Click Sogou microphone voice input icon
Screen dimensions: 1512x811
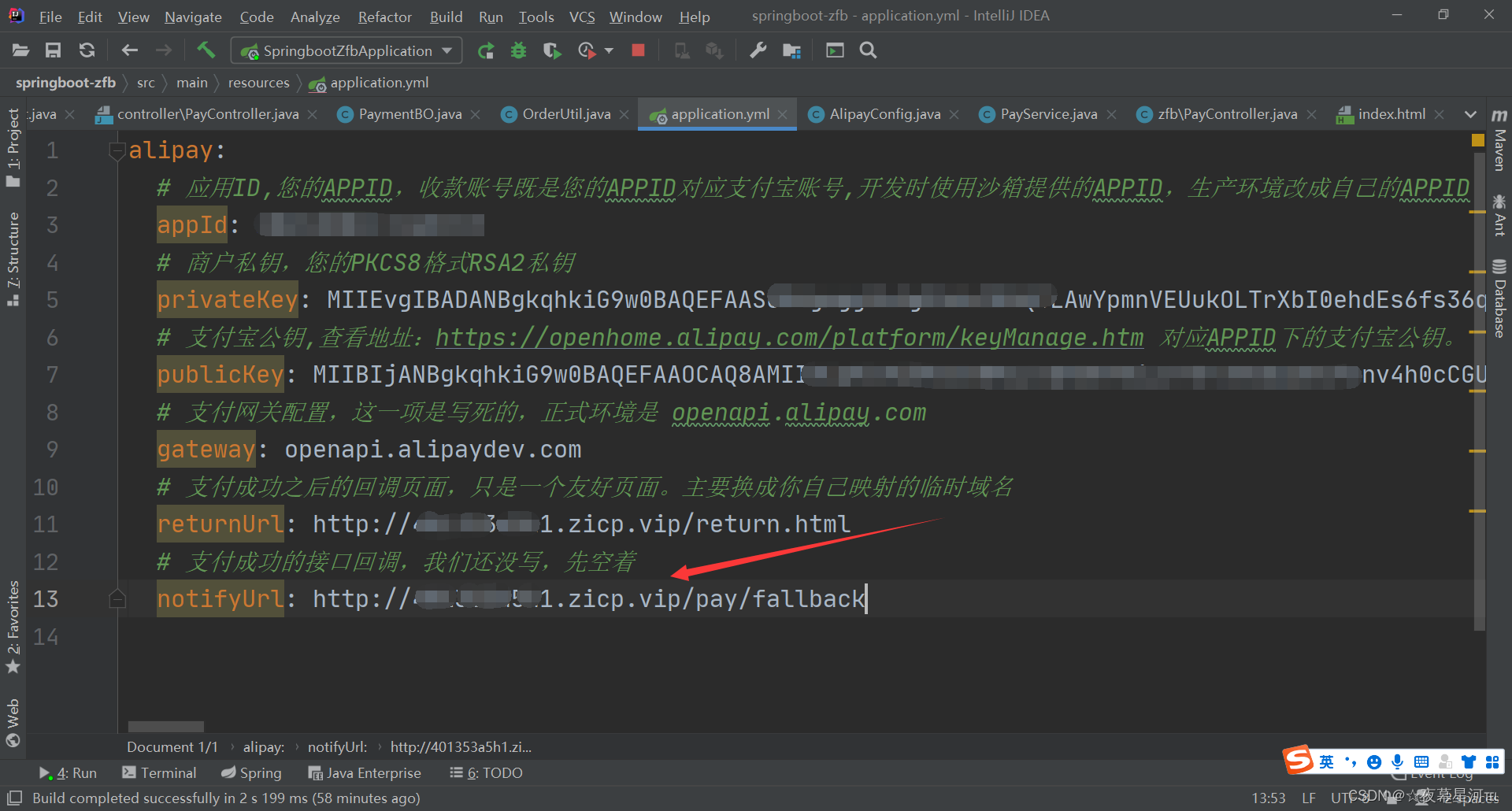pyautogui.click(x=1397, y=762)
